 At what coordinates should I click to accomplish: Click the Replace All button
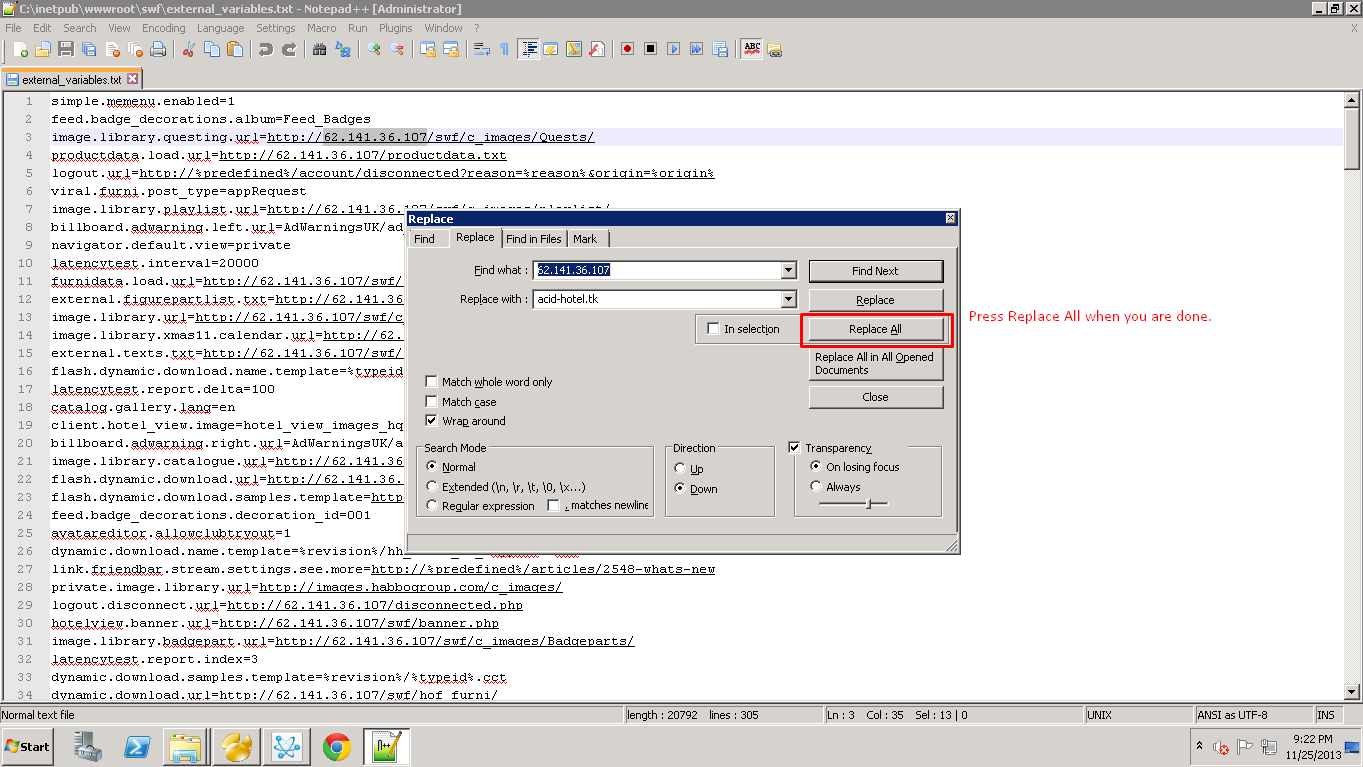(x=875, y=329)
